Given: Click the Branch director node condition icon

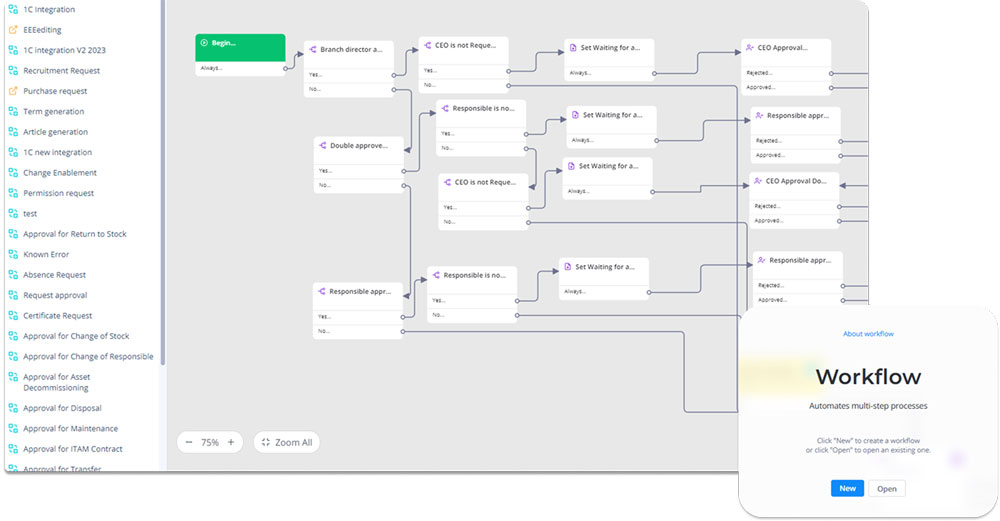Looking at the screenshot, I should pos(312,49).
